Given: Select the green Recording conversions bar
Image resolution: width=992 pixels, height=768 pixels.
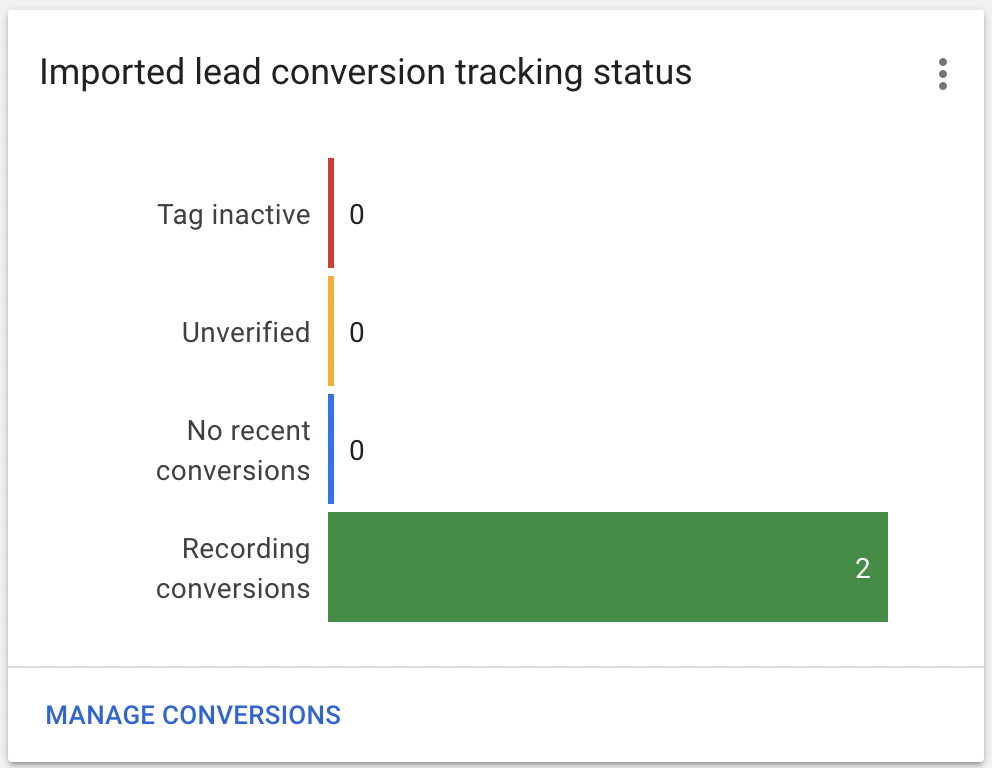Looking at the screenshot, I should point(607,567).
